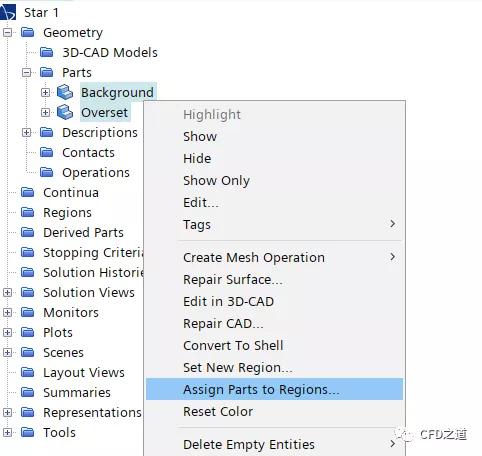
Task: Expand the Overset part node
Action: 45,112
